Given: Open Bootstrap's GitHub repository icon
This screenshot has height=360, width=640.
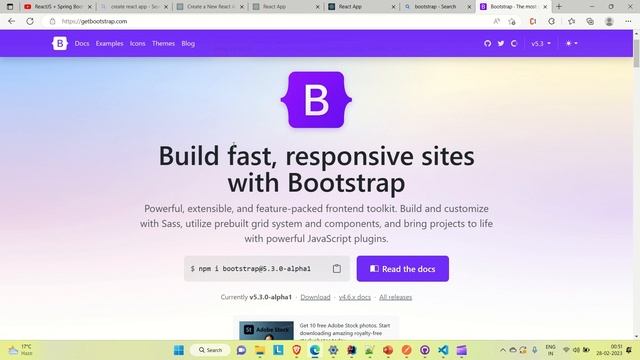Looking at the screenshot, I should pos(487,43).
